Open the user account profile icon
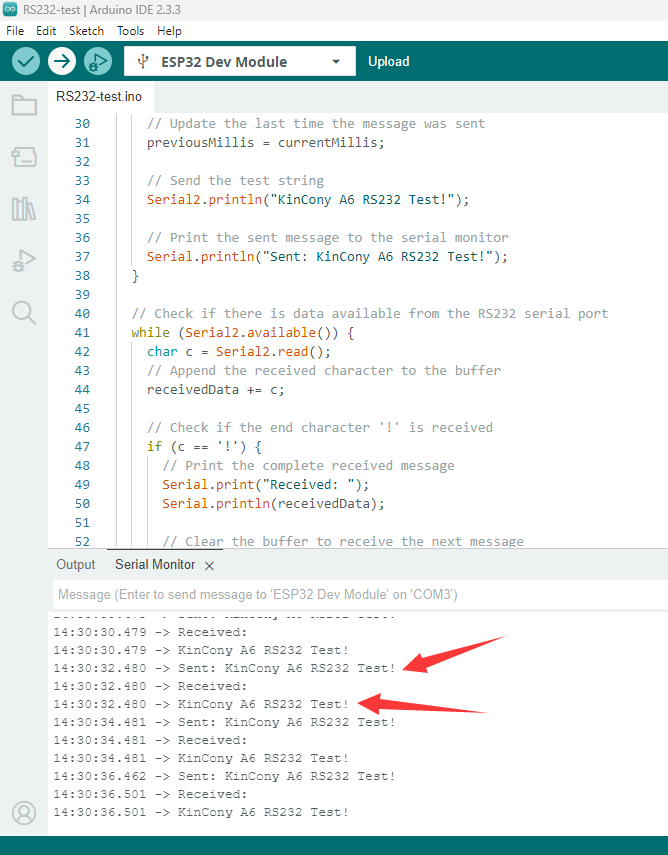 point(24,812)
